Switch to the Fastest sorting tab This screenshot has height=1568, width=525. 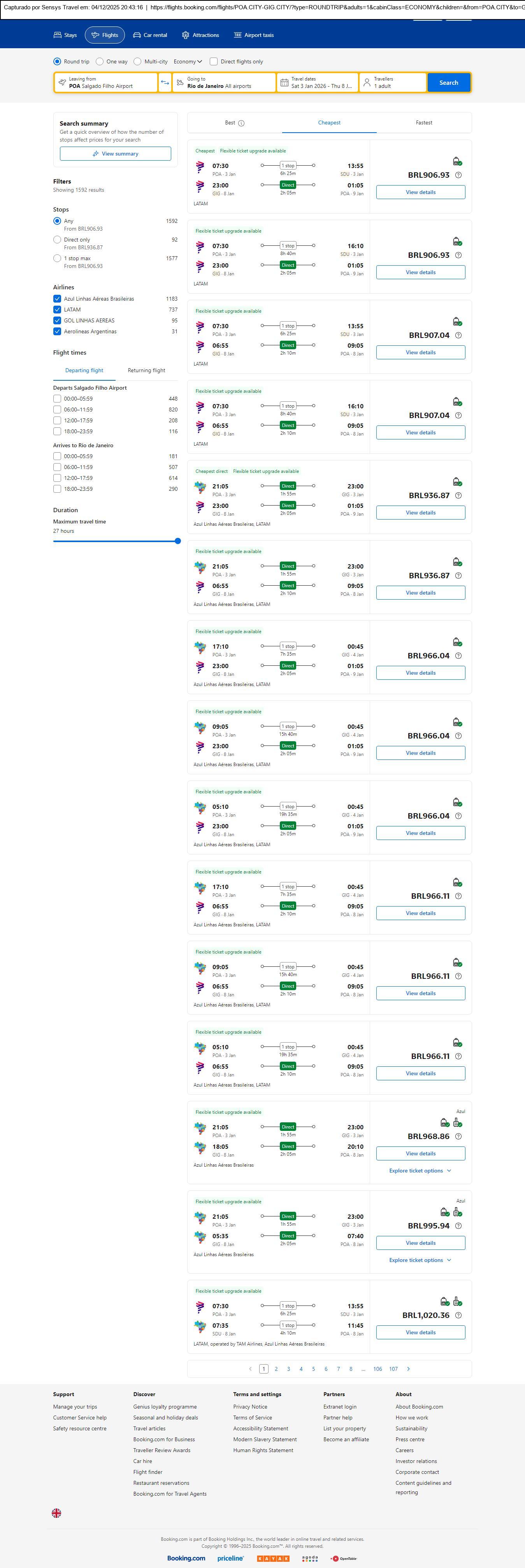[x=424, y=123]
